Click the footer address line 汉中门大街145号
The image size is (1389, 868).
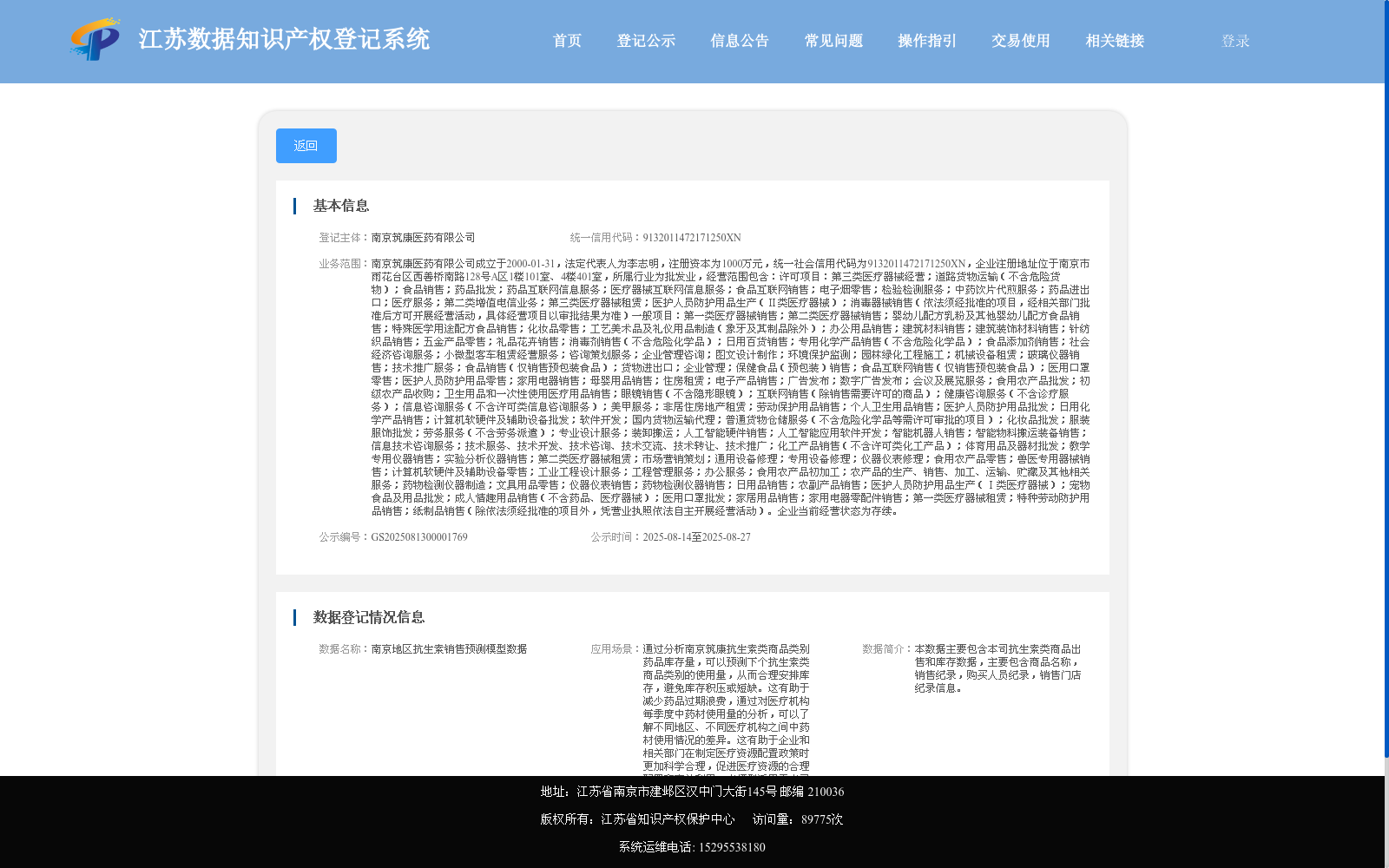(x=692, y=792)
